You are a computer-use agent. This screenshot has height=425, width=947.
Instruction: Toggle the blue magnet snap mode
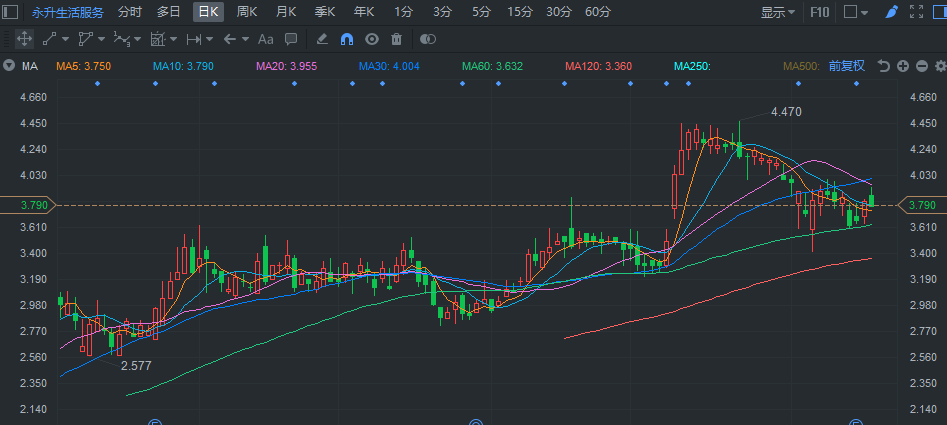click(347, 39)
